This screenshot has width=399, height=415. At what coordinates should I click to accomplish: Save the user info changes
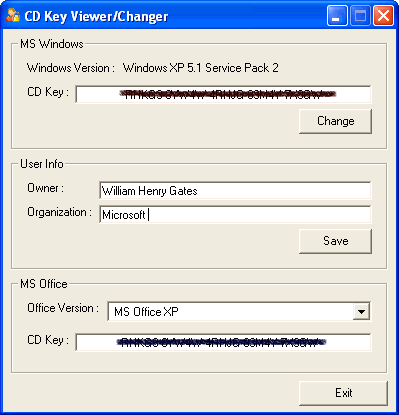[x=335, y=241]
